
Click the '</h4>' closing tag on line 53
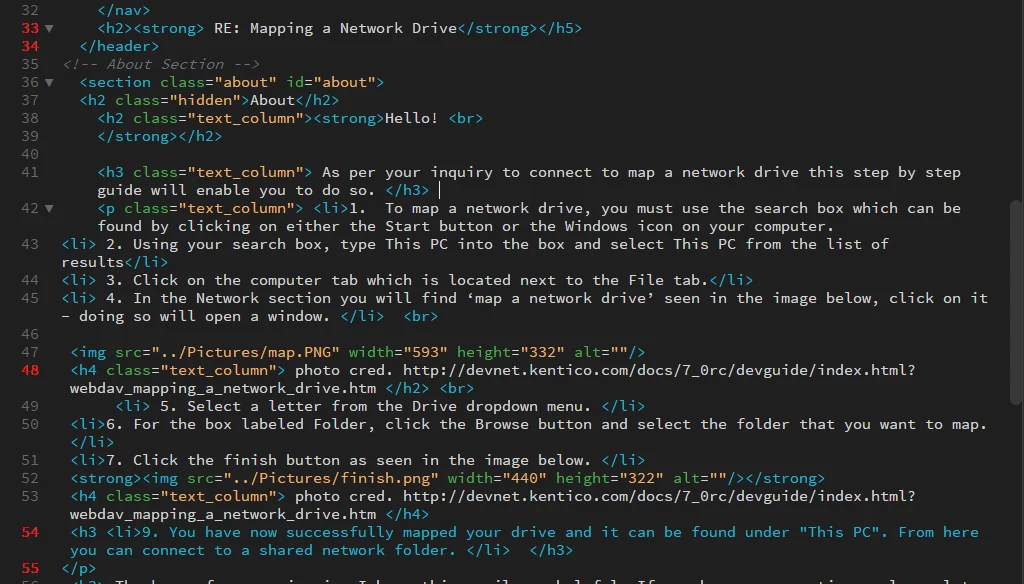[x=408, y=515]
